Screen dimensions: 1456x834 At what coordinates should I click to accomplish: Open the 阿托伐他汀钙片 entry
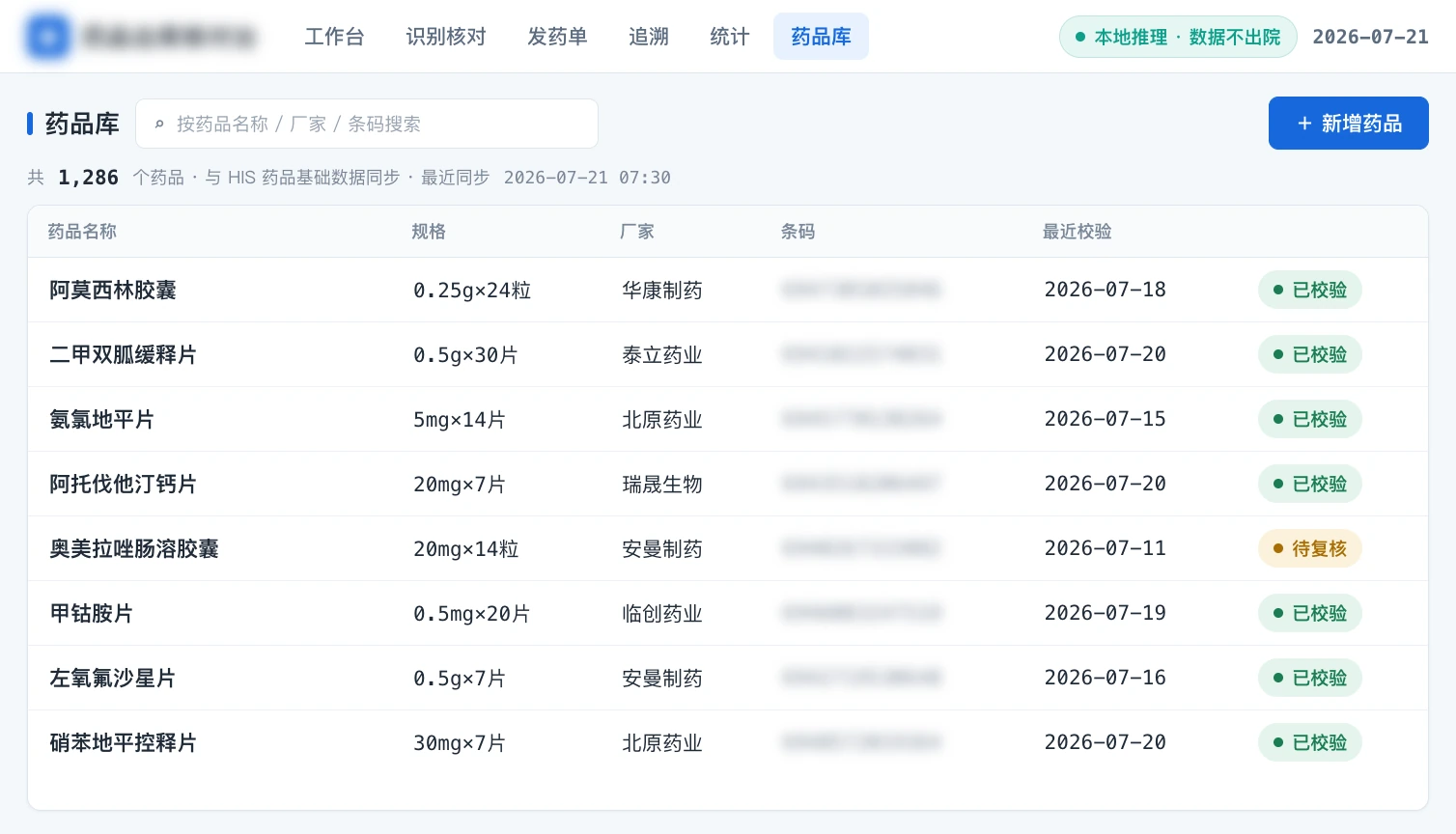click(x=123, y=484)
